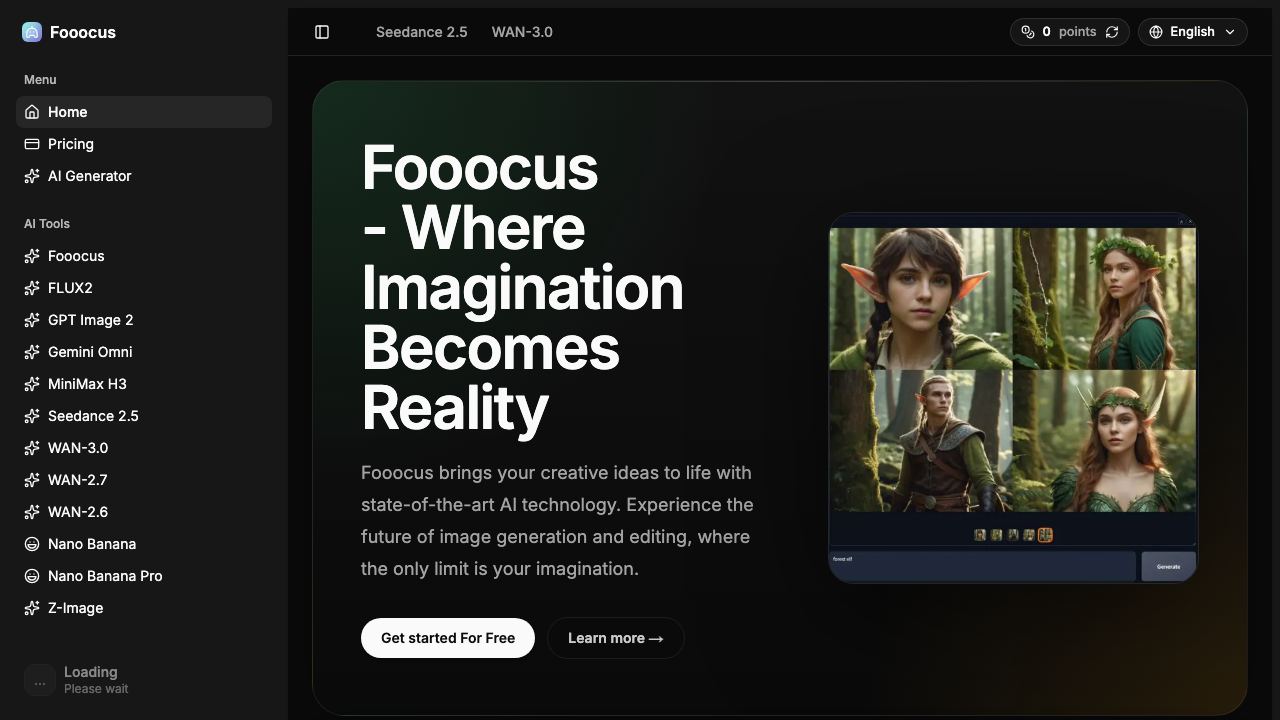Select Nano Banana Pro tool
The image size is (1280, 720).
tap(144, 576)
